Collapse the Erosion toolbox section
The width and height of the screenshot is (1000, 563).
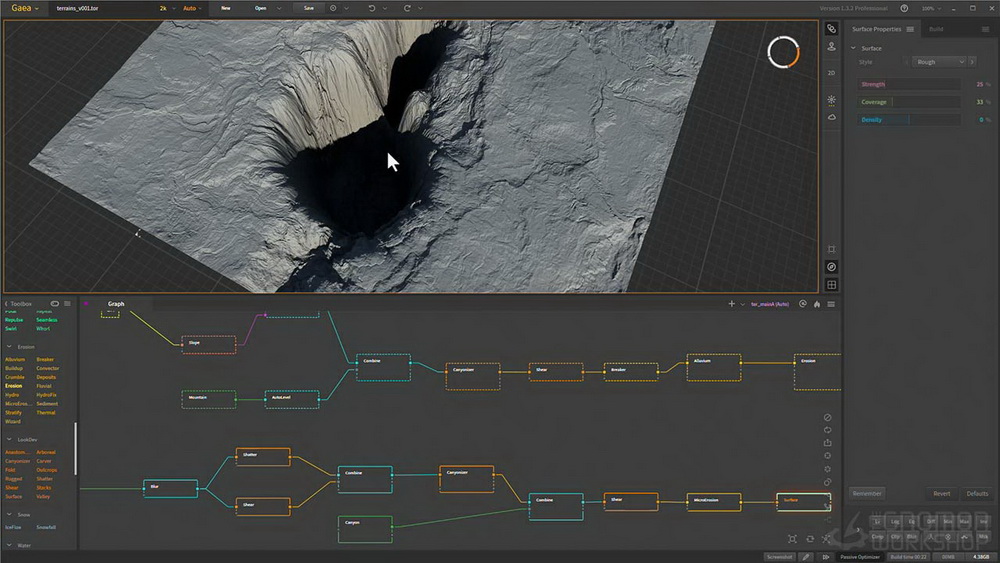(9, 347)
